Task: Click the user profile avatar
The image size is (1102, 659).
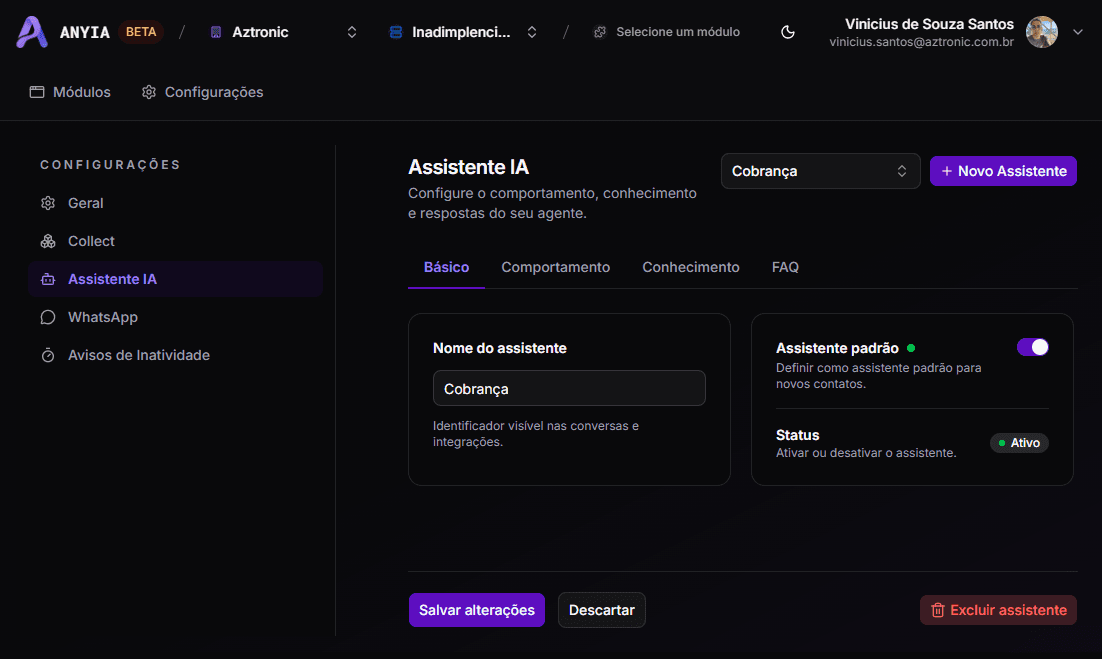Action: click(x=1042, y=32)
